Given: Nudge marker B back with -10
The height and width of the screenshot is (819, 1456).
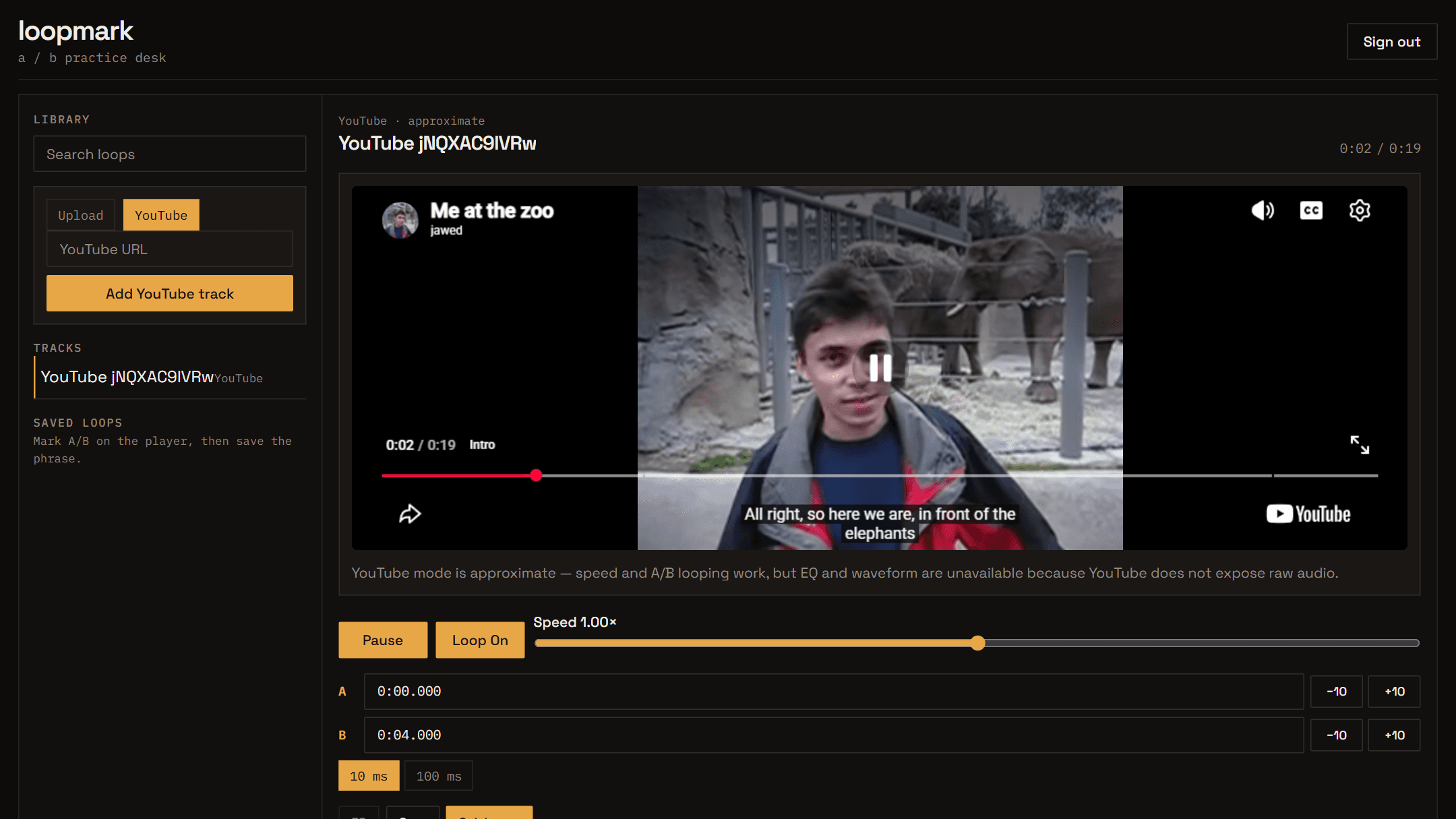Looking at the screenshot, I should (1337, 735).
